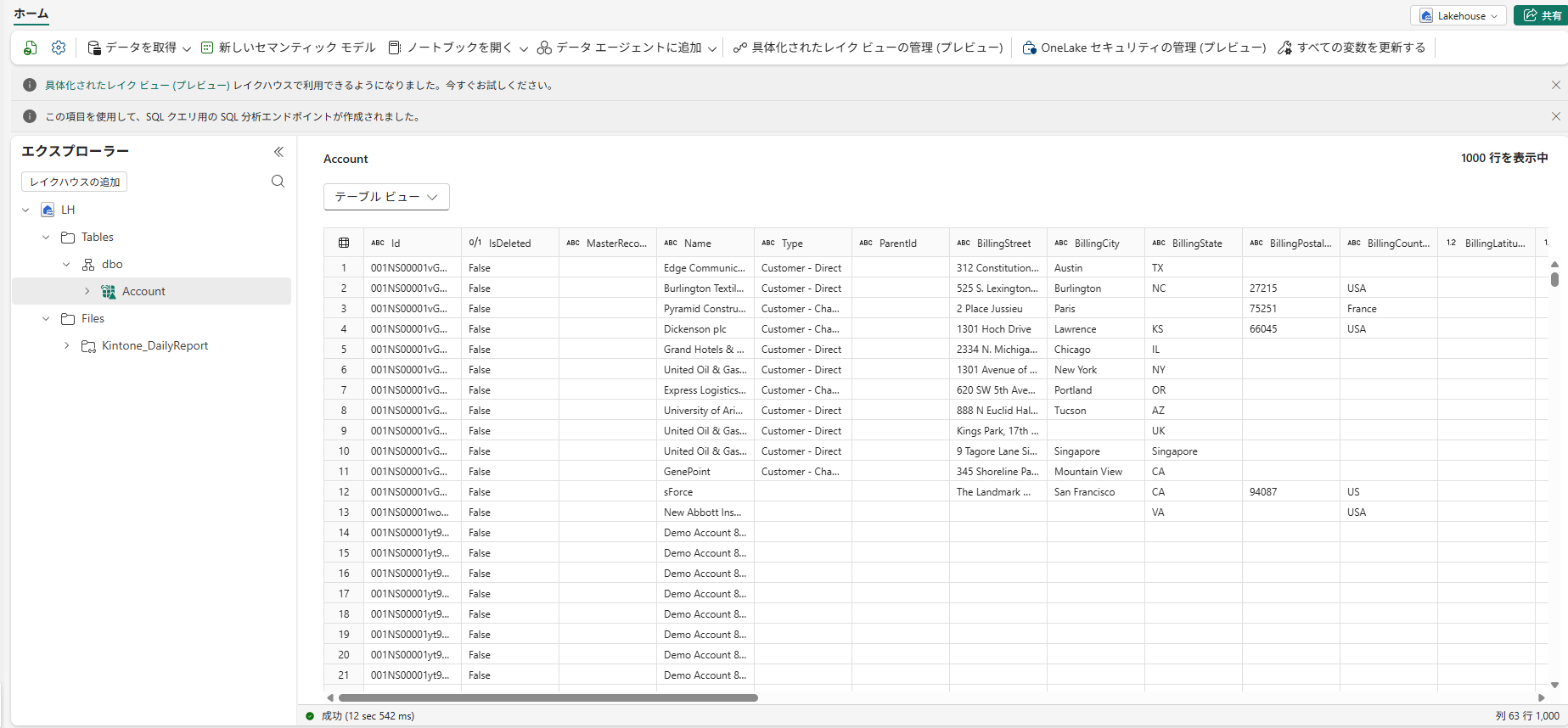Open the 具体化されたレイク ビュー (プレビュー) link
This screenshot has width=1568, height=728.
[138, 85]
